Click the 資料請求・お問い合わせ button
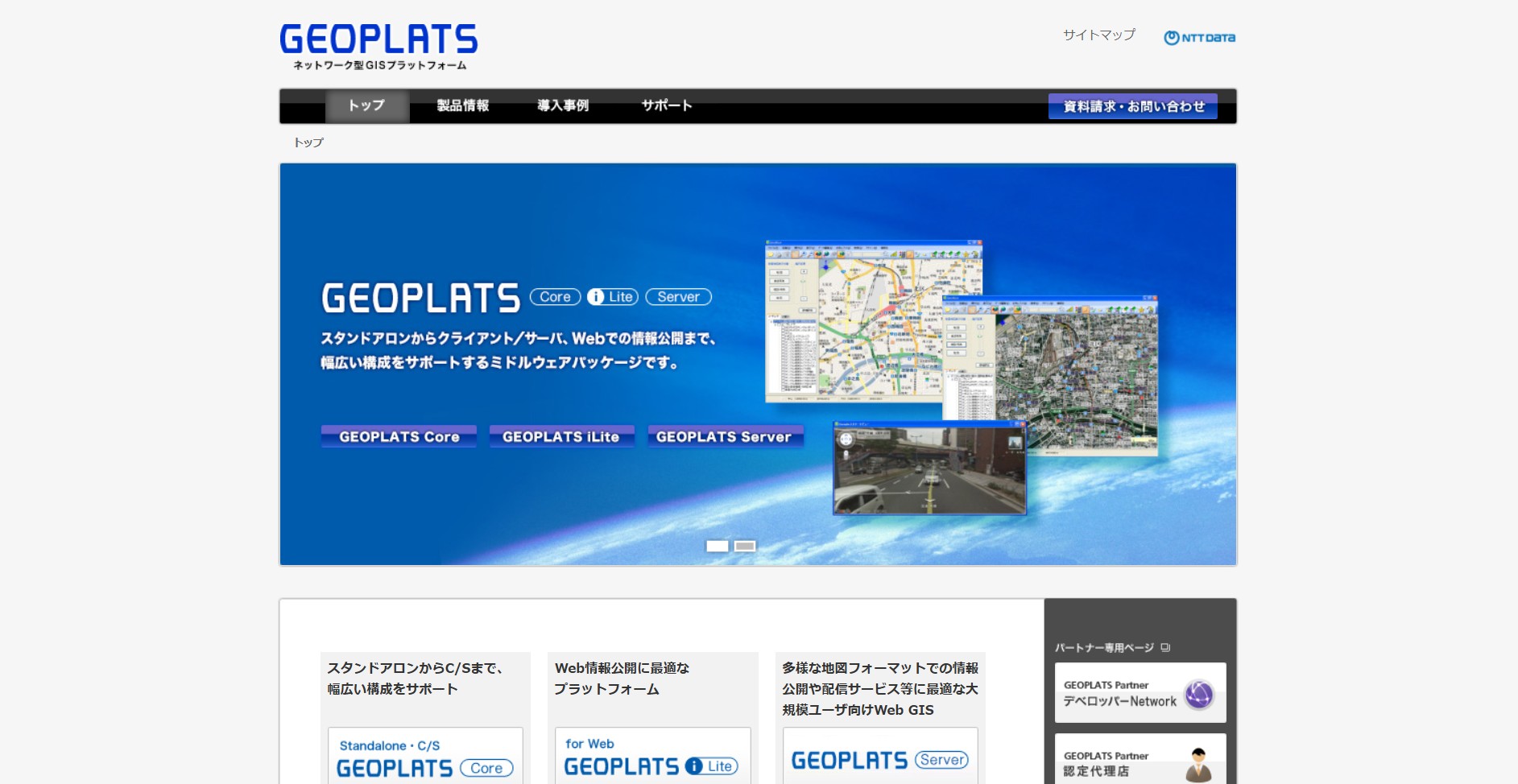1518x784 pixels. [1132, 106]
